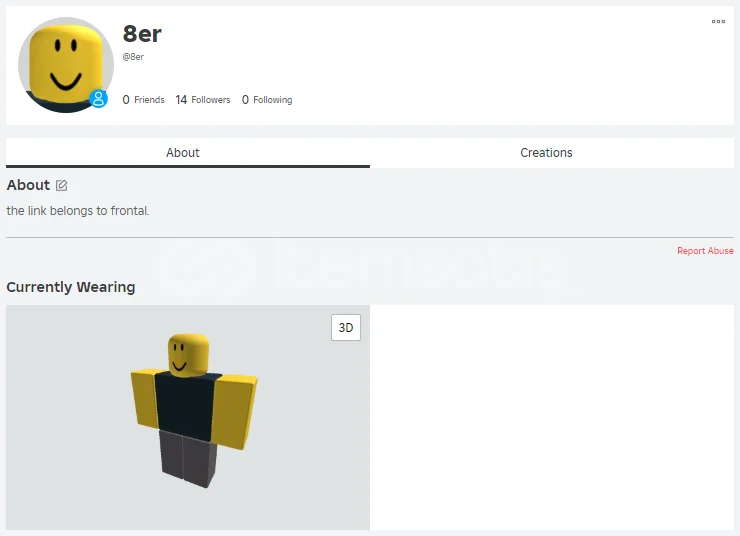Click the avatar's black torso in preview

(x=185, y=406)
